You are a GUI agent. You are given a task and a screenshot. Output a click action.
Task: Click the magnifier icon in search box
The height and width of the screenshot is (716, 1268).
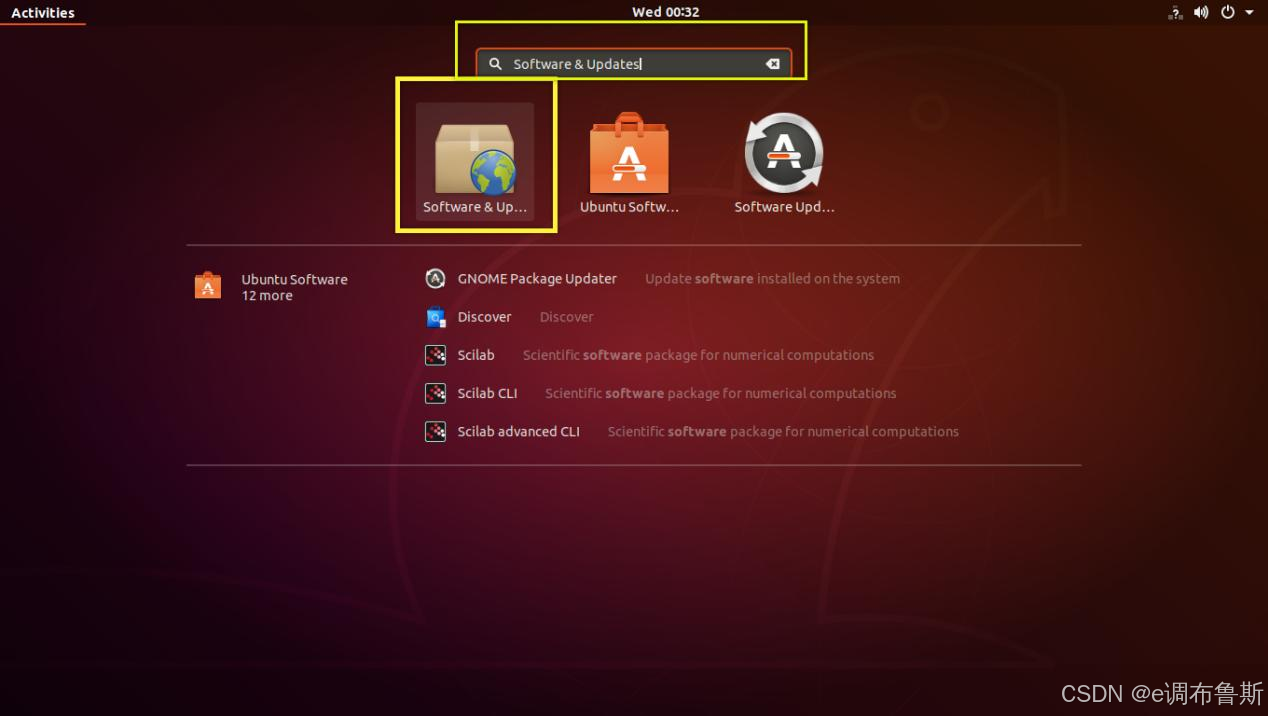[495, 64]
